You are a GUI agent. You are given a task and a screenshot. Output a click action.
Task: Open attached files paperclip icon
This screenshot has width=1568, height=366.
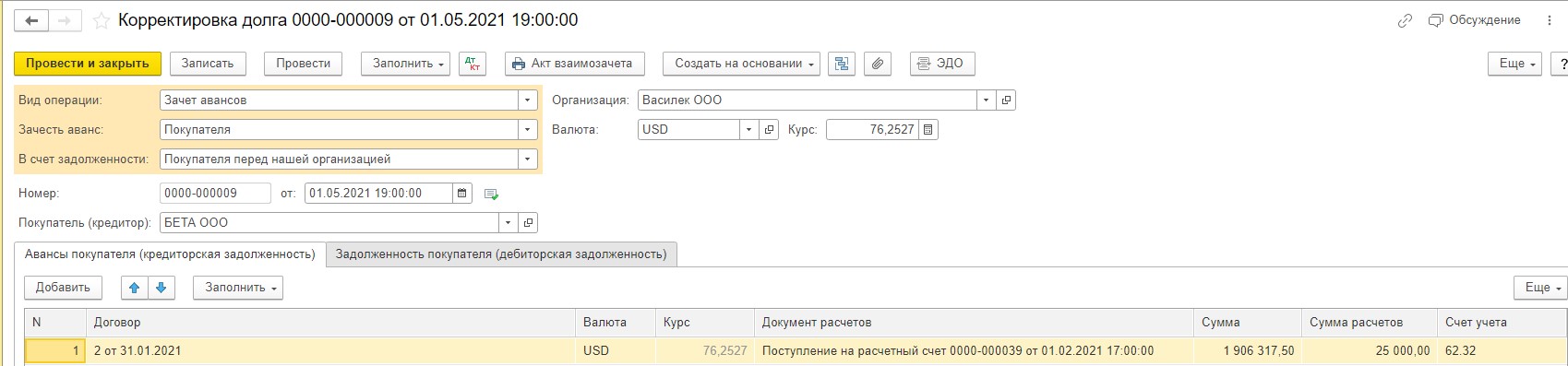click(x=878, y=64)
